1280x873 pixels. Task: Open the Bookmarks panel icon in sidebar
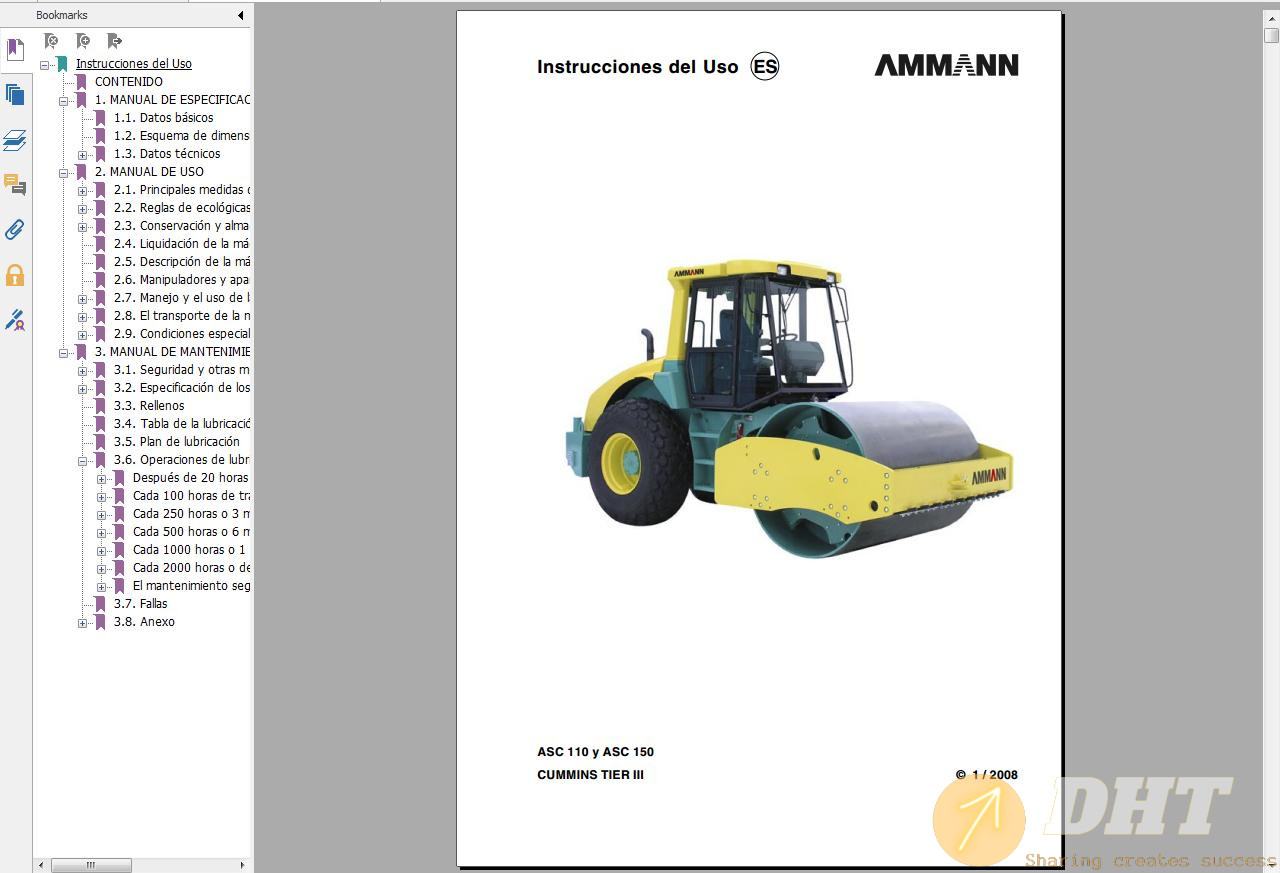pyautogui.click(x=15, y=49)
